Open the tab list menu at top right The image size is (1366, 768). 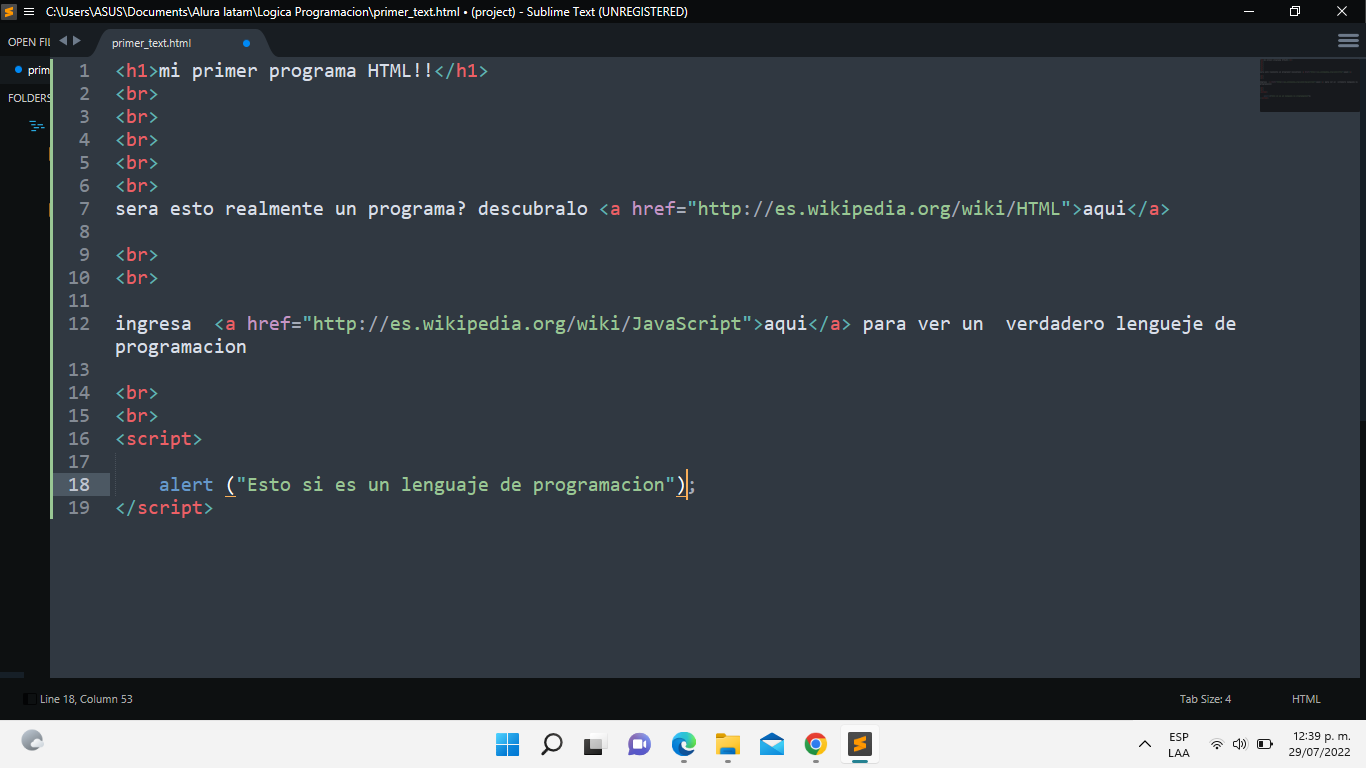tap(1348, 41)
